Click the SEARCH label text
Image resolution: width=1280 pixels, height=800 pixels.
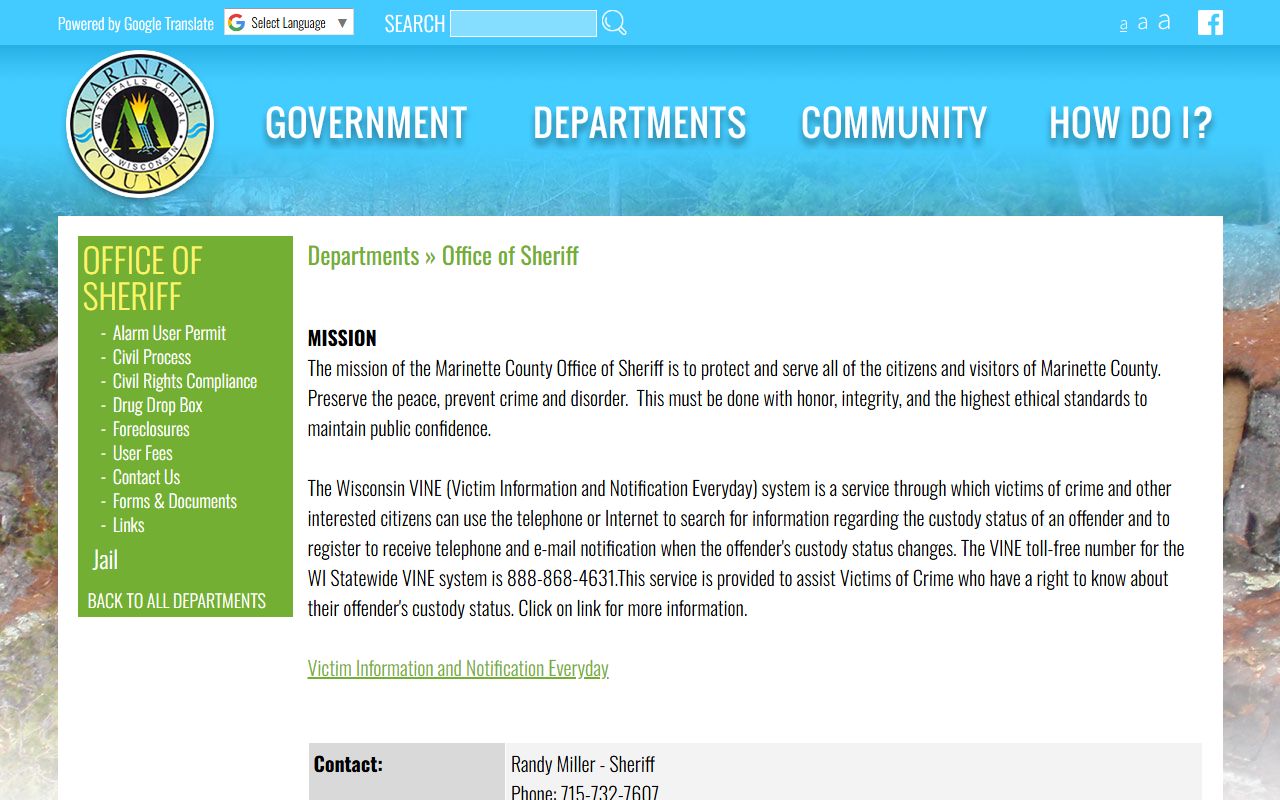click(414, 23)
